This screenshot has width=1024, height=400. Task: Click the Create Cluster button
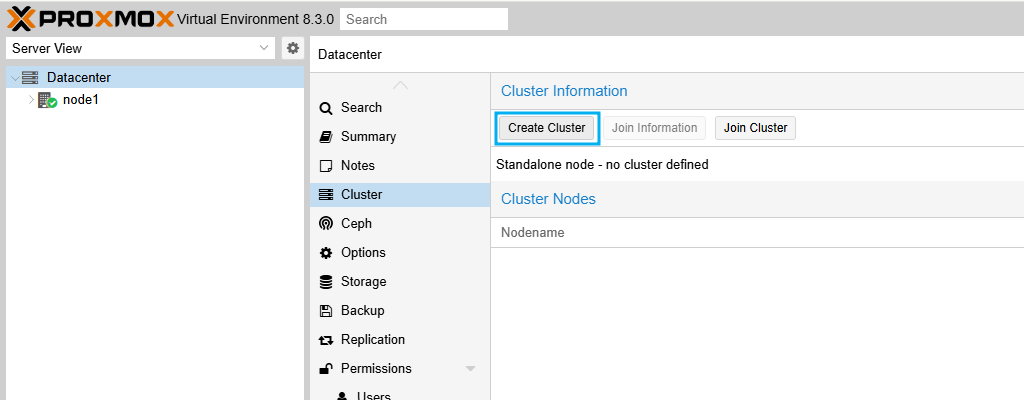(547, 128)
